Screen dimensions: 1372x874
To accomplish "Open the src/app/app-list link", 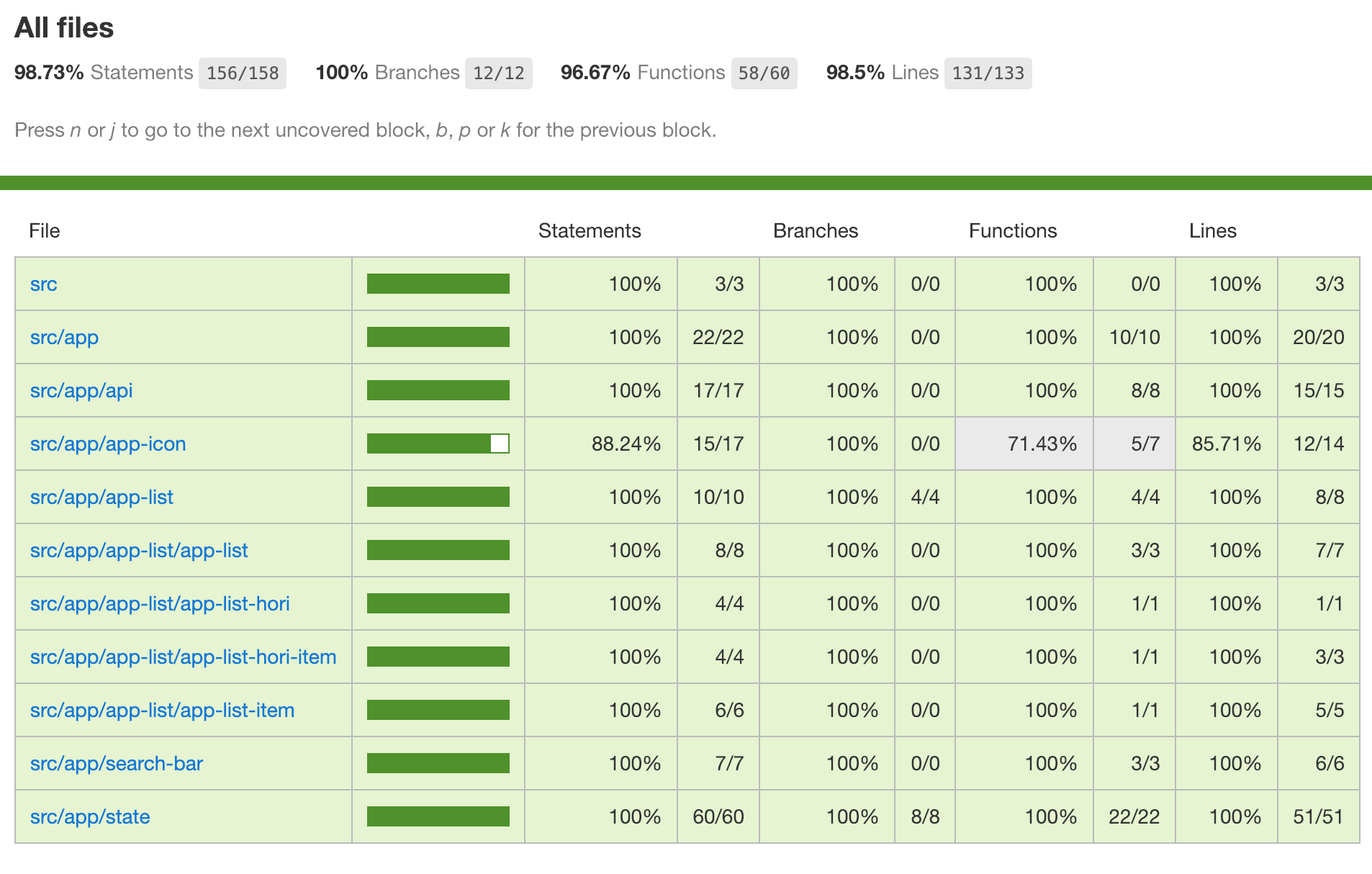I will 101,497.
